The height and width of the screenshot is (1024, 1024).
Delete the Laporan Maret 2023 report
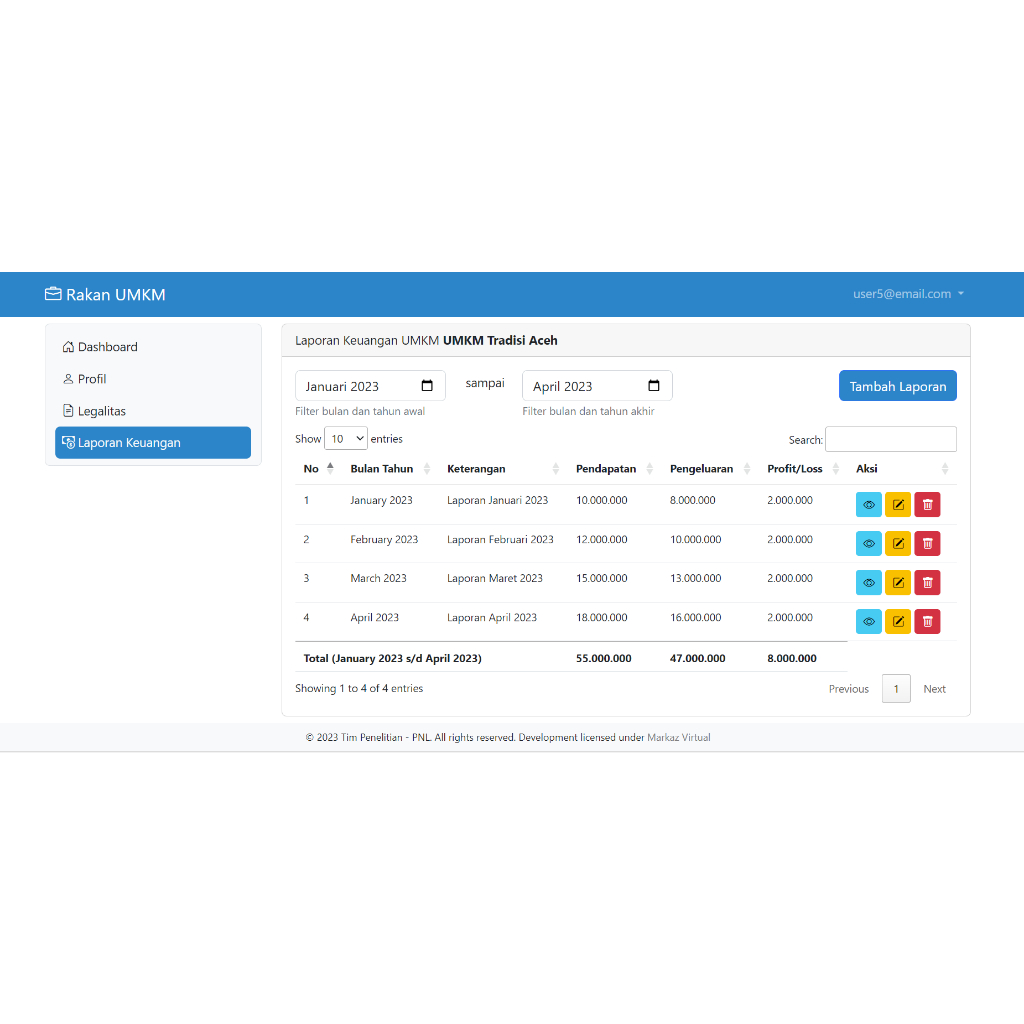[x=927, y=582]
